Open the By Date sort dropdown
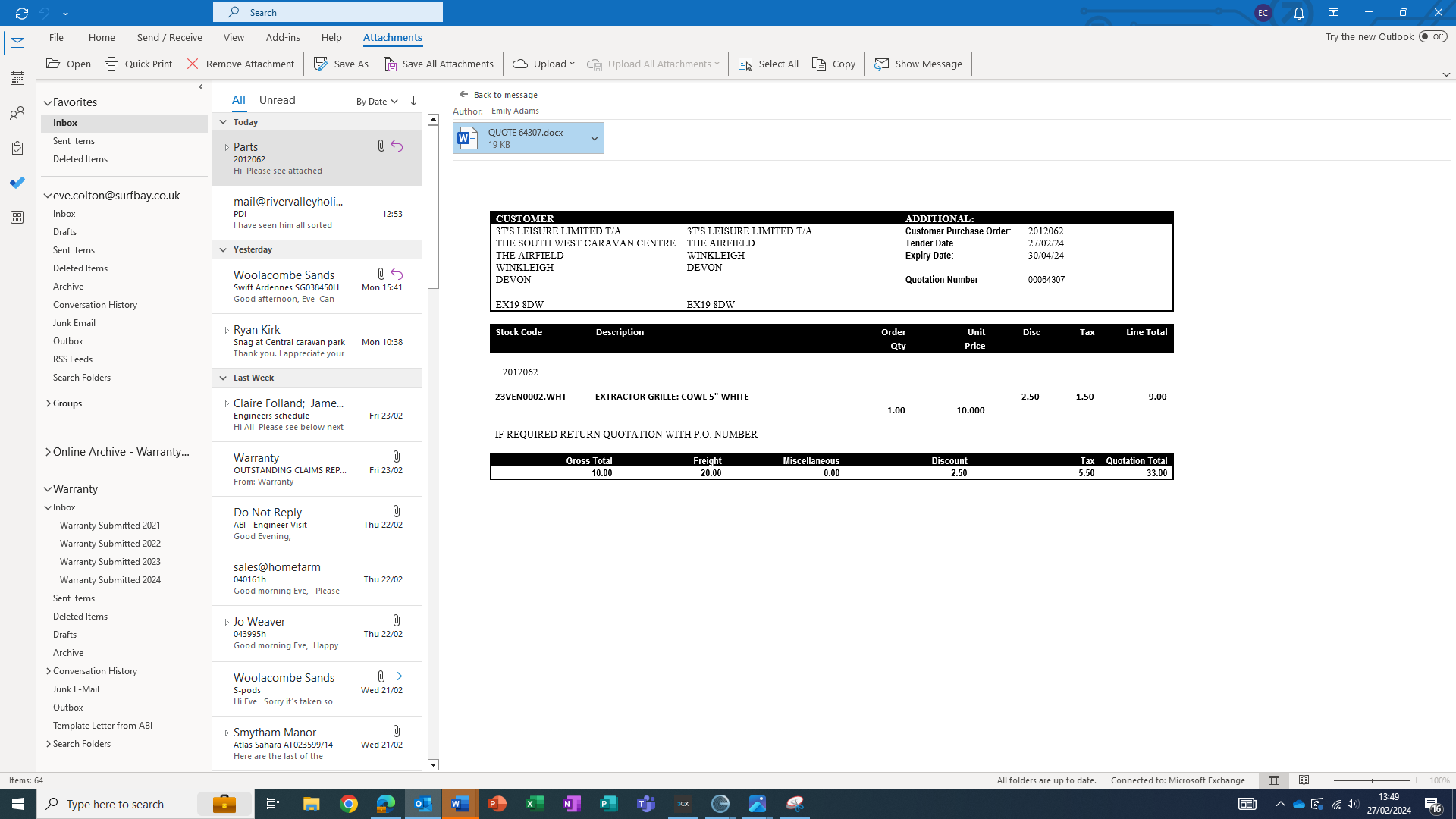This screenshot has height=819, width=1456. [x=377, y=102]
